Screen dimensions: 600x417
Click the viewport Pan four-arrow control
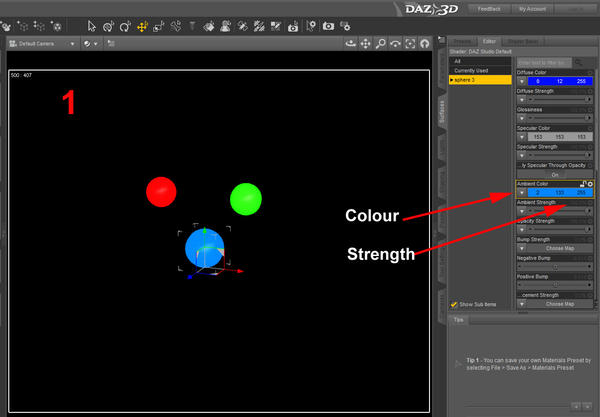365,44
